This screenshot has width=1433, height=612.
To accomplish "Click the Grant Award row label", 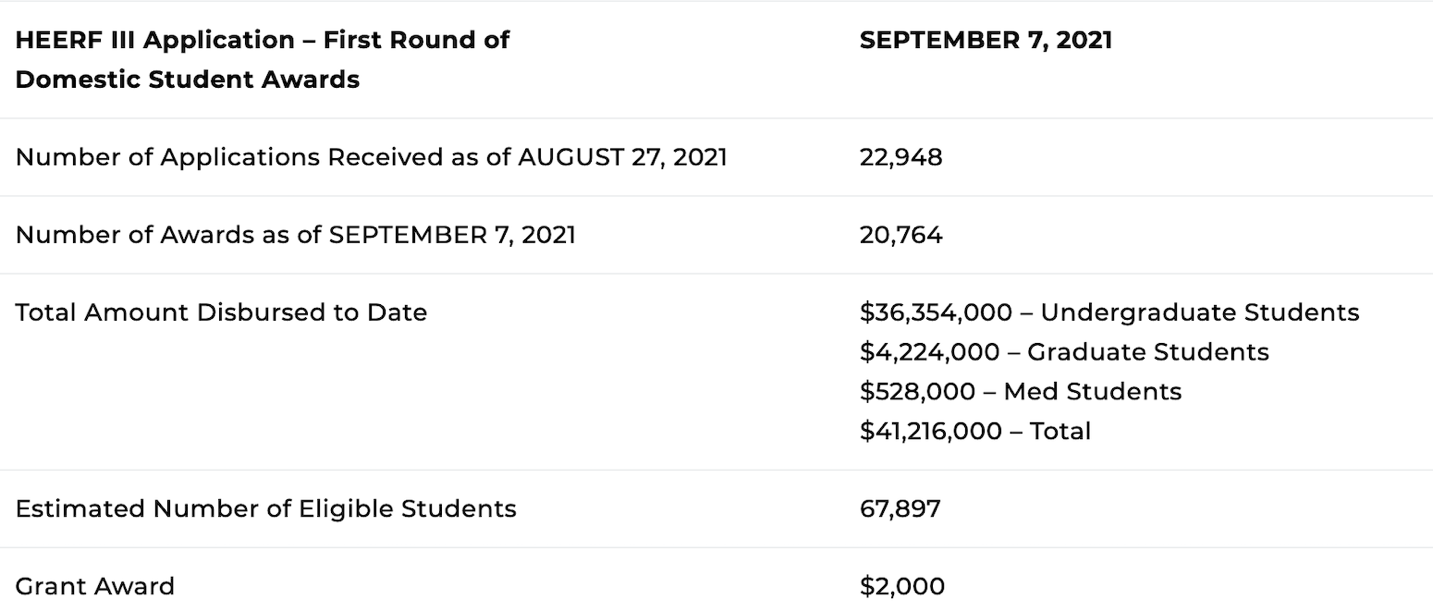I will [x=95, y=586].
